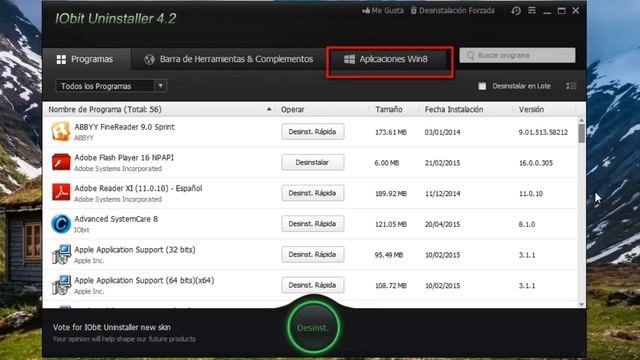
Task: Sort by Versión column header
Action: (x=531, y=109)
